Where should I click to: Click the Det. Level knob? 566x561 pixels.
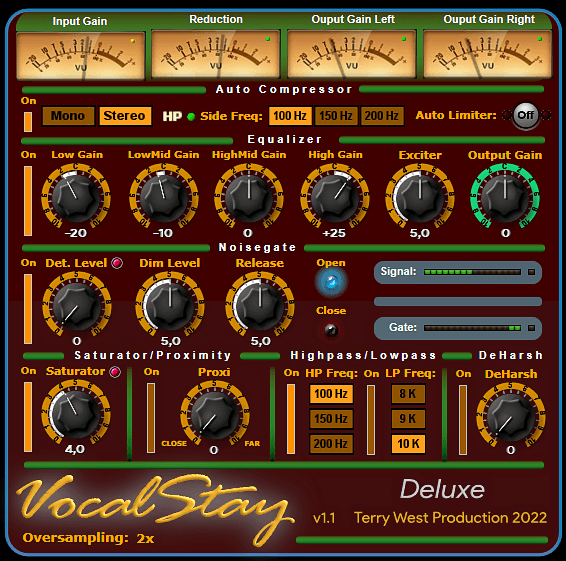(77, 305)
